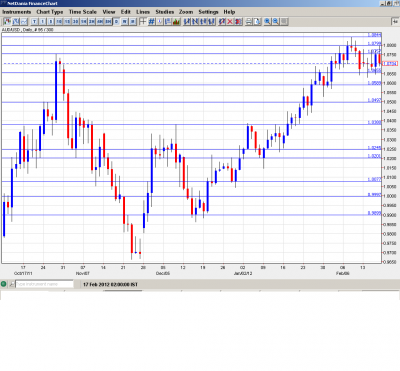400x371 pixels.
Task: Open the Time Scale menu
Action: point(83,12)
